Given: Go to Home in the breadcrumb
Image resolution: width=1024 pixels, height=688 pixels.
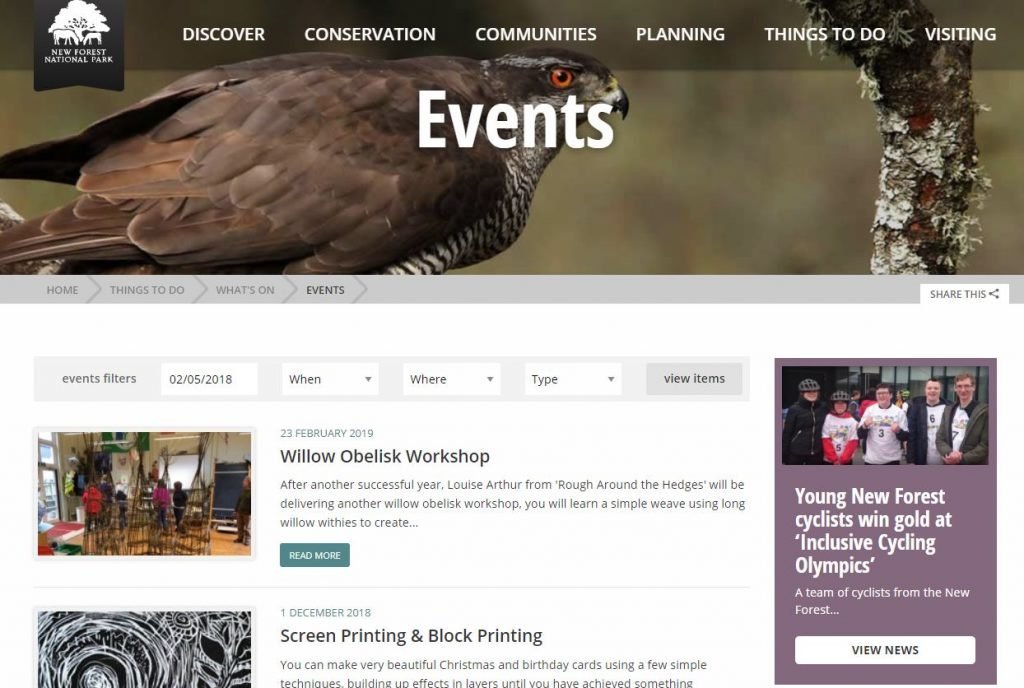Looking at the screenshot, I should click(62, 290).
